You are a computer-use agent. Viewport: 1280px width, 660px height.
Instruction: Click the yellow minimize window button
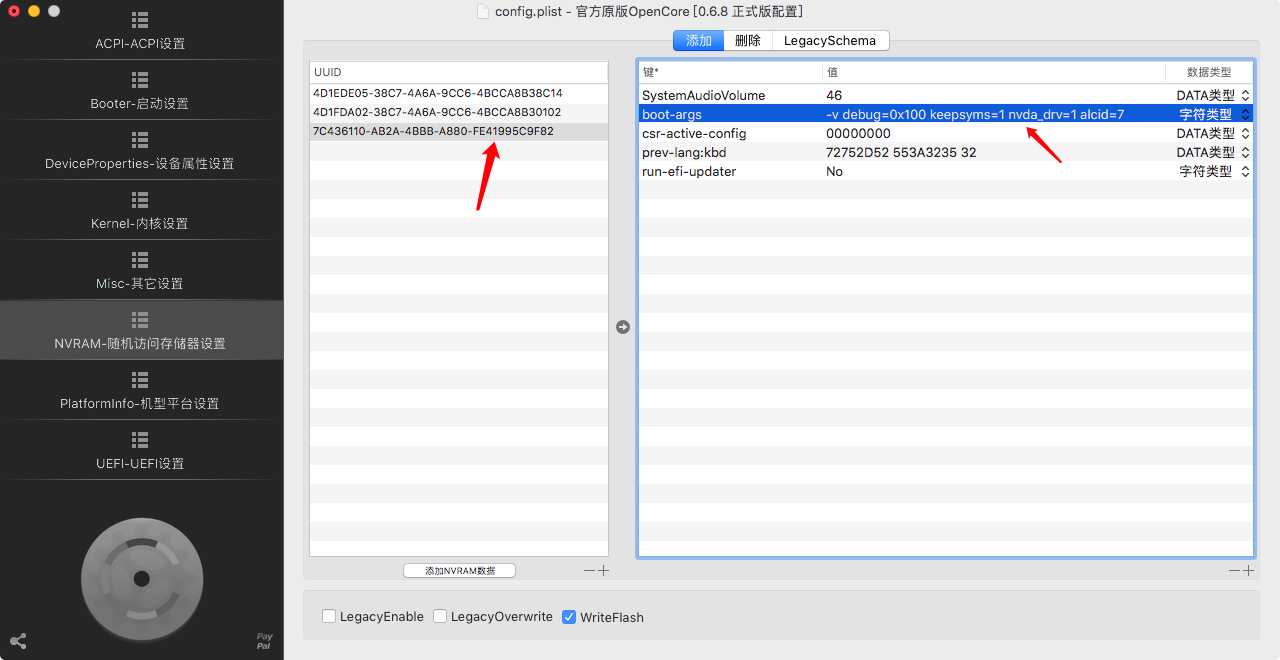click(x=34, y=11)
